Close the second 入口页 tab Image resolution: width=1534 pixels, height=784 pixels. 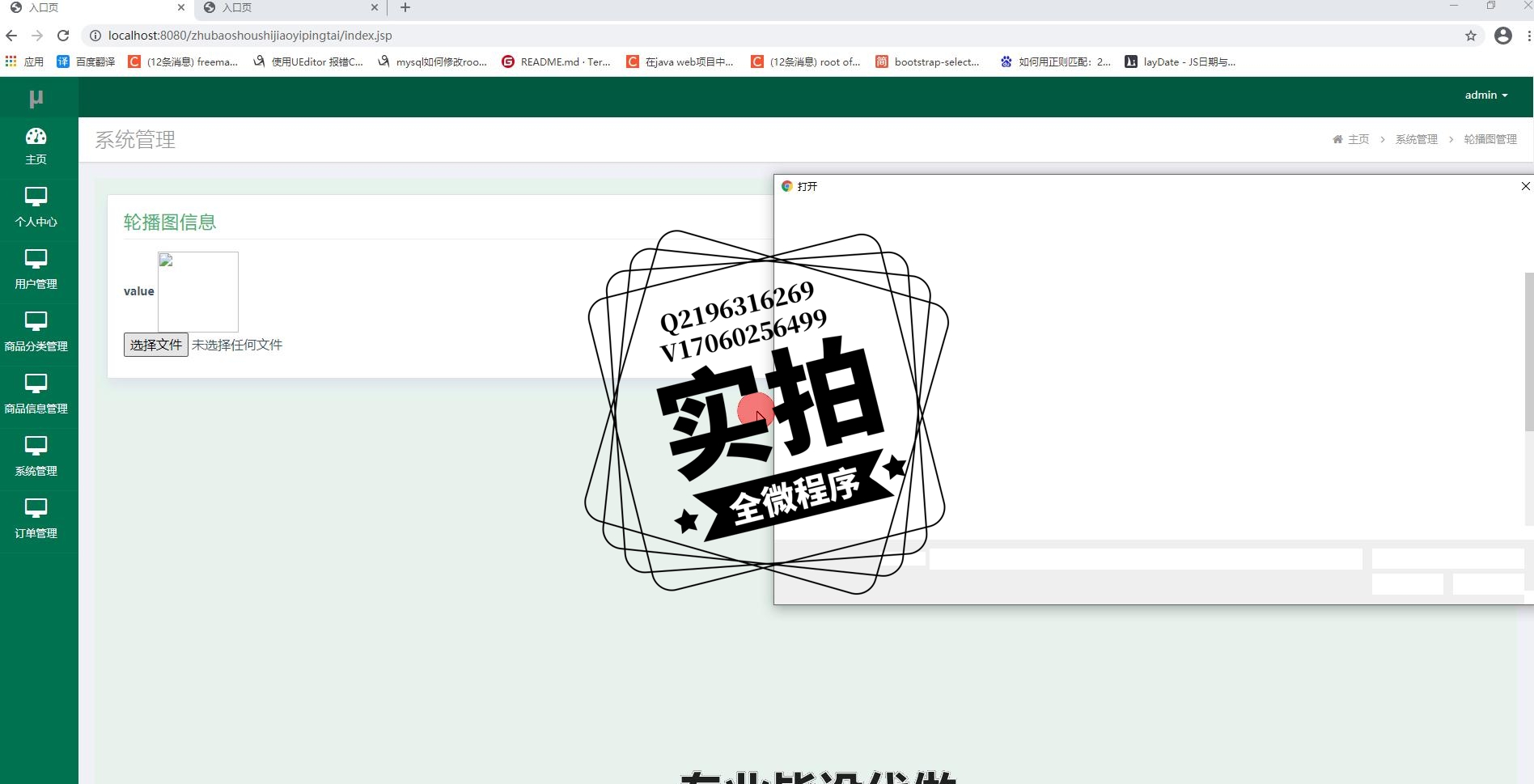[374, 7]
